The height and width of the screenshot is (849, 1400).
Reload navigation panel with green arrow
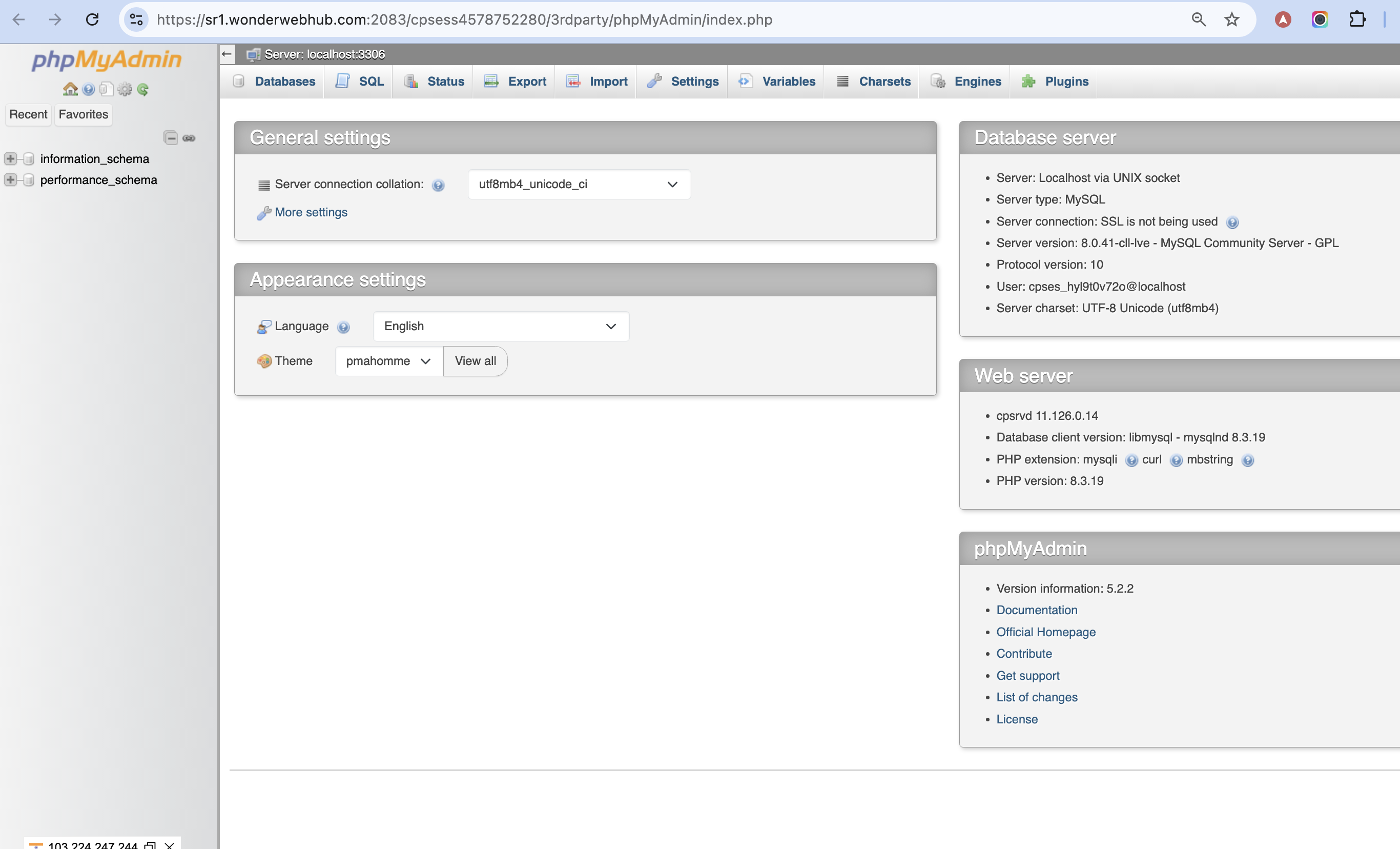142,89
